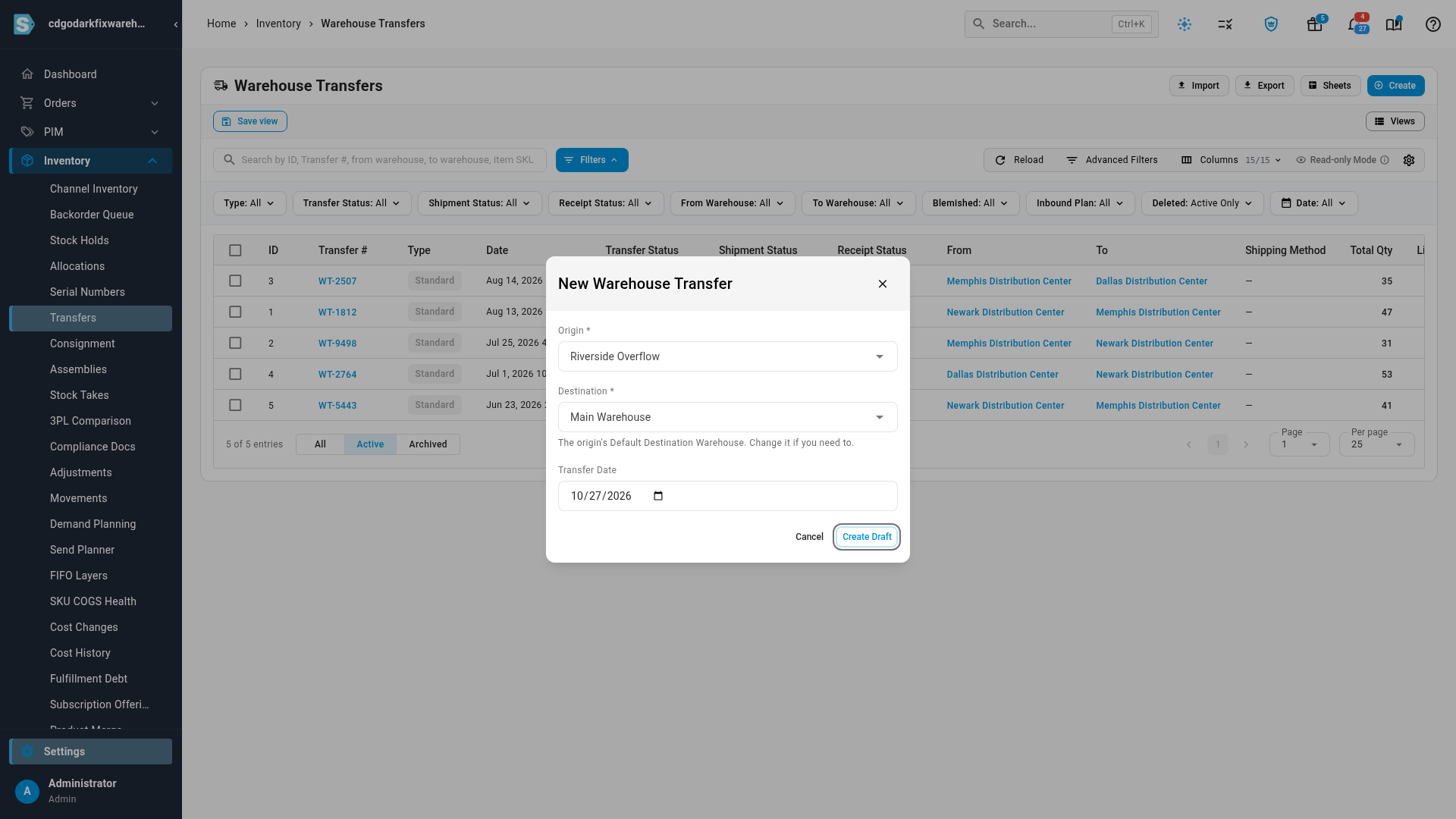Check the row checkbox for WT-2764
This screenshot has height=819, width=1456.
(235, 374)
